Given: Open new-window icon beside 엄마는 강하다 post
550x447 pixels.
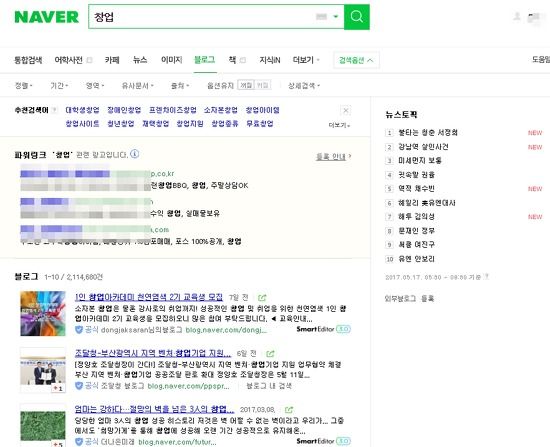Looking at the screenshot, I should [x=289, y=410].
